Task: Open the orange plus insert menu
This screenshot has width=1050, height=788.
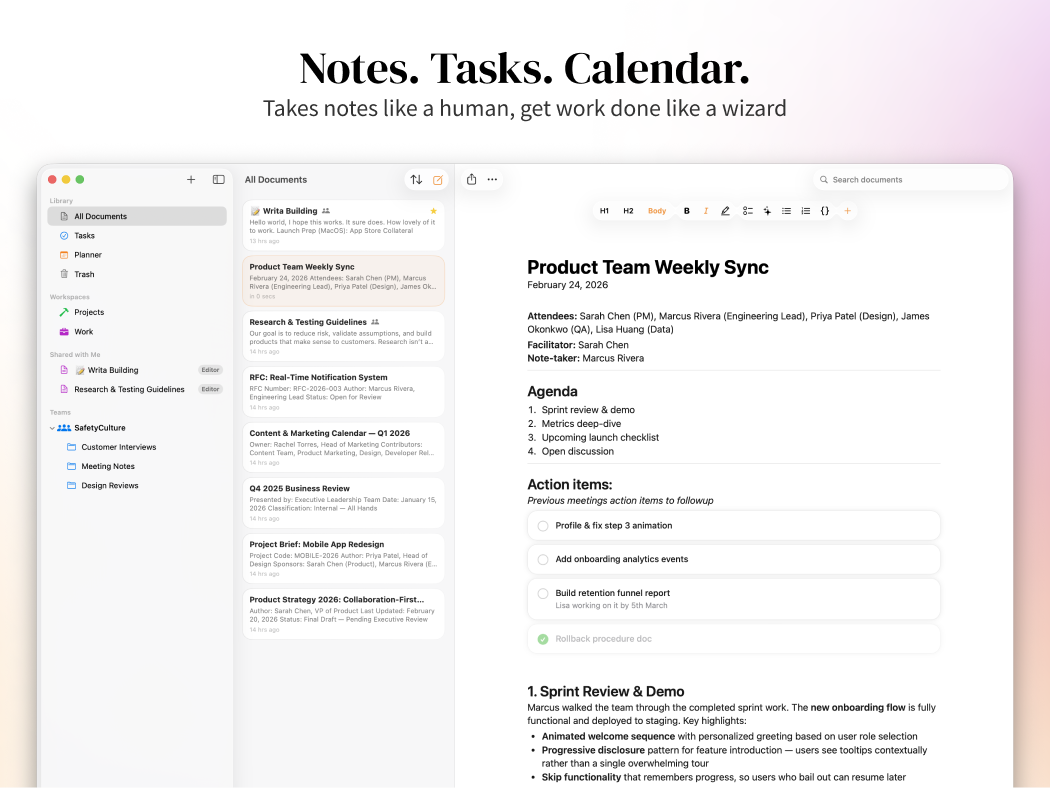Action: coord(848,211)
